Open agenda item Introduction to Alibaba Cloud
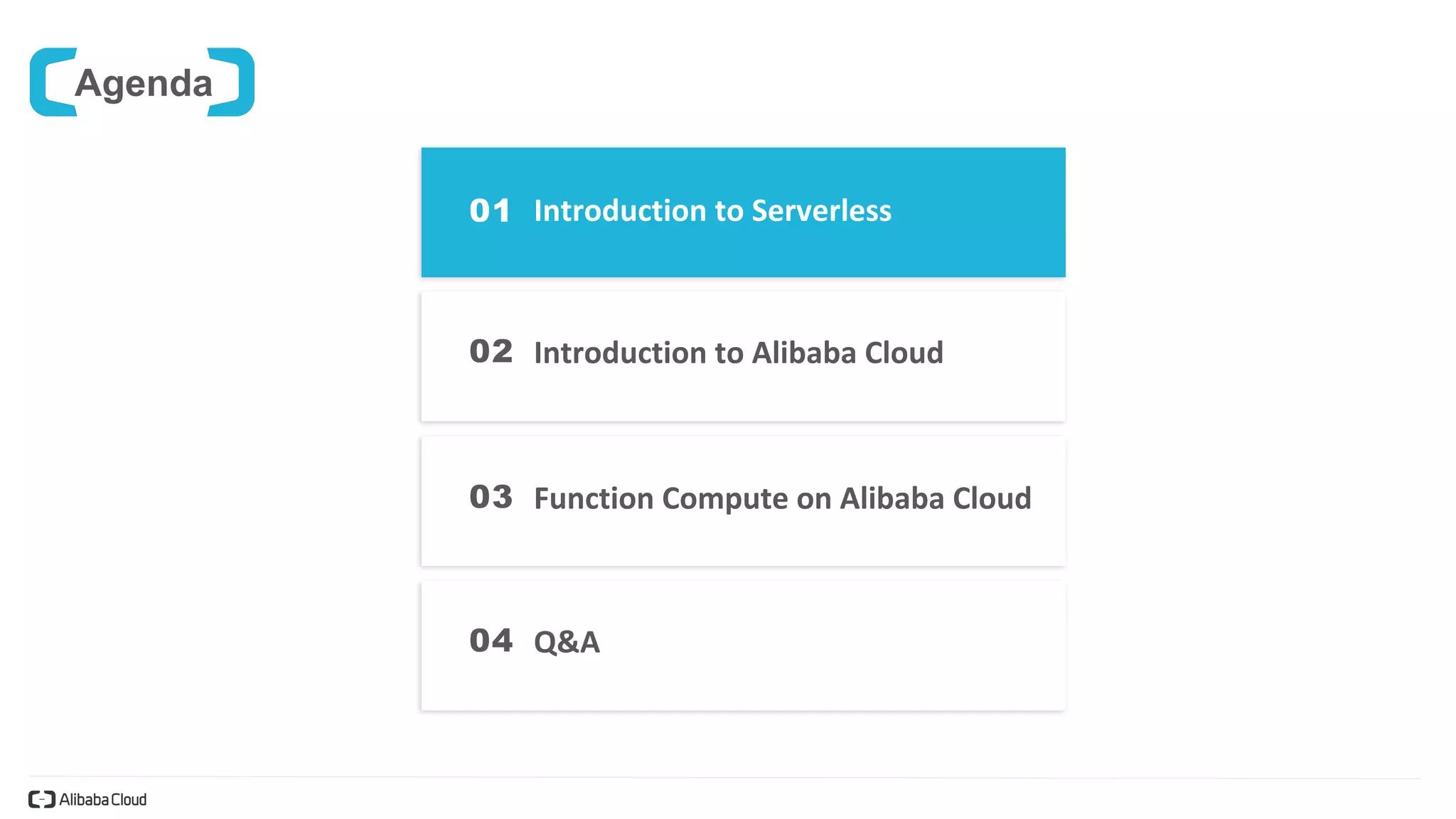The width and height of the screenshot is (1456, 819). click(743, 357)
